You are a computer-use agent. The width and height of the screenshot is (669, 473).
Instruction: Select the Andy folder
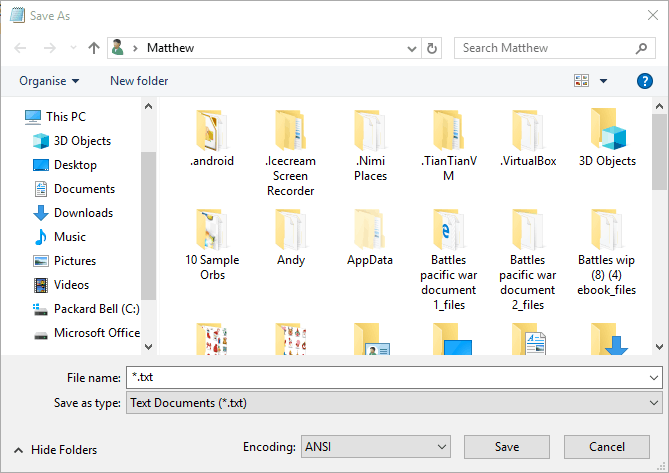pos(291,237)
